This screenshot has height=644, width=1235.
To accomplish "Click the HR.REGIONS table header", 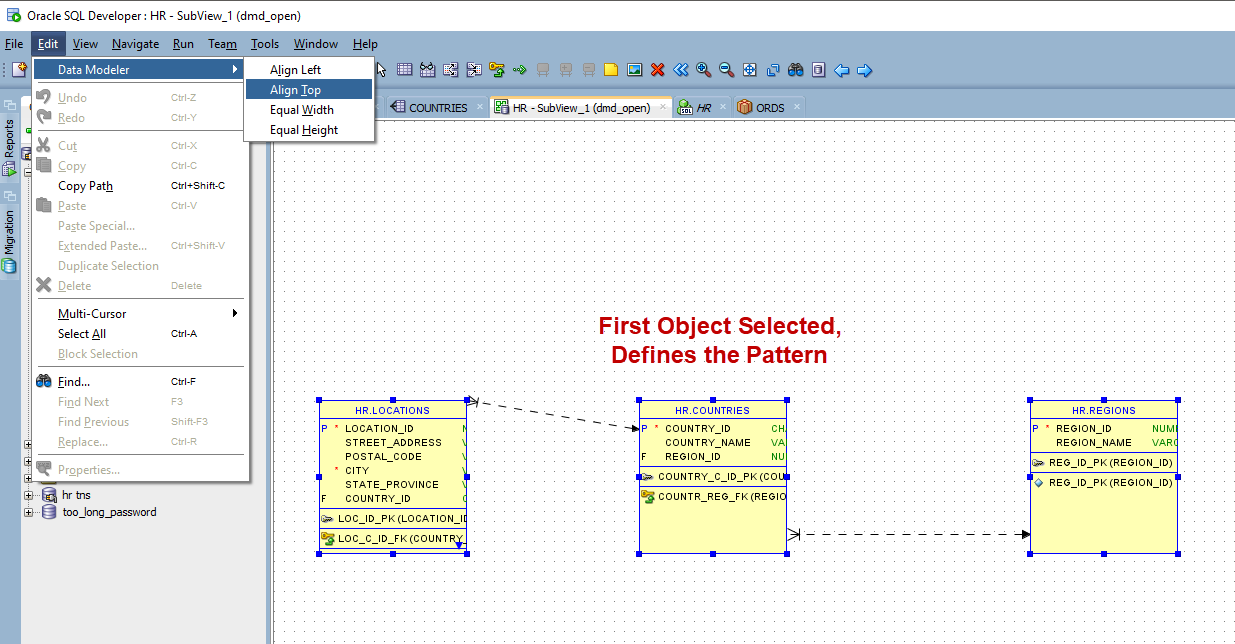I will [x=1104, y=410].
